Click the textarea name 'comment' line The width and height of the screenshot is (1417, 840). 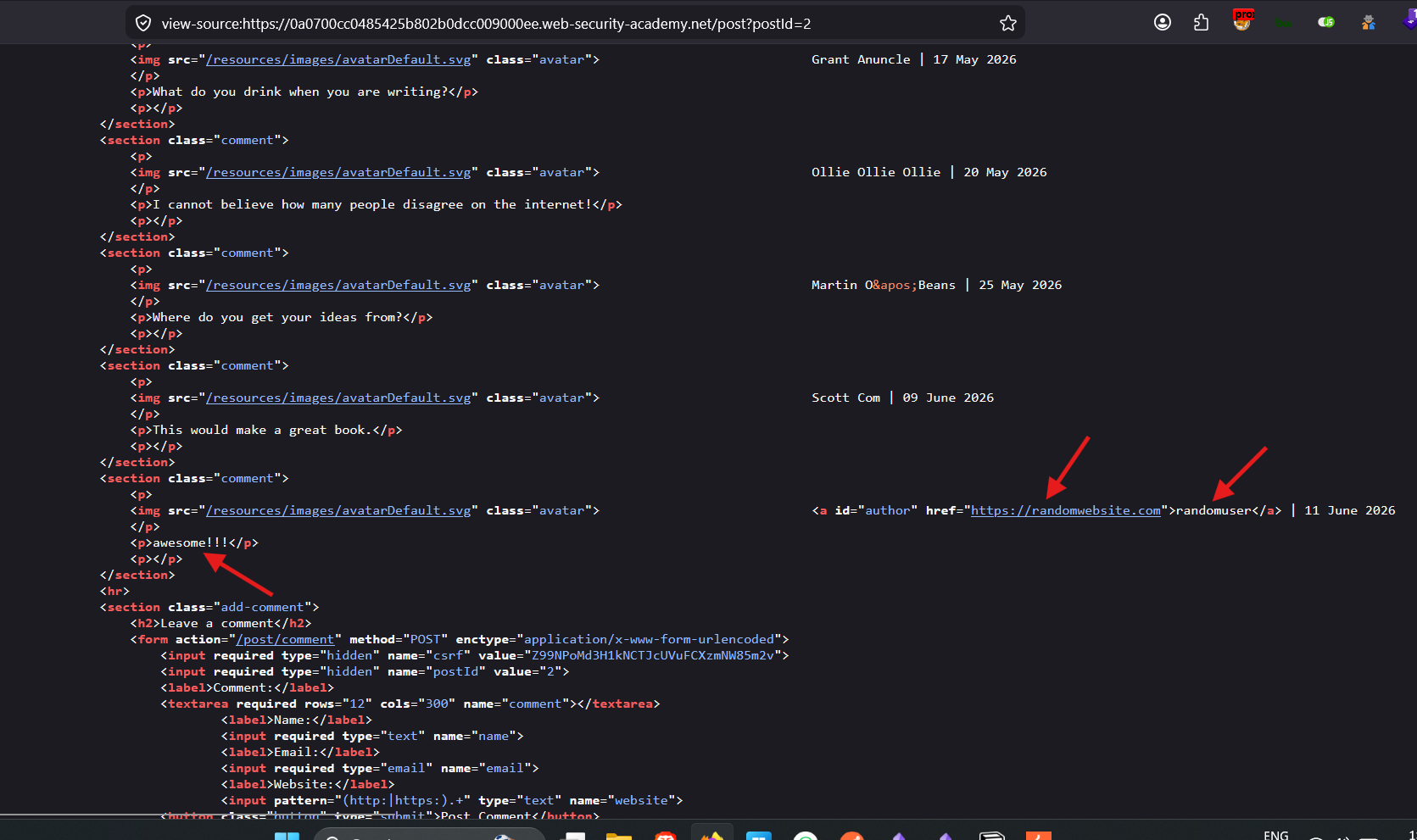410,704
